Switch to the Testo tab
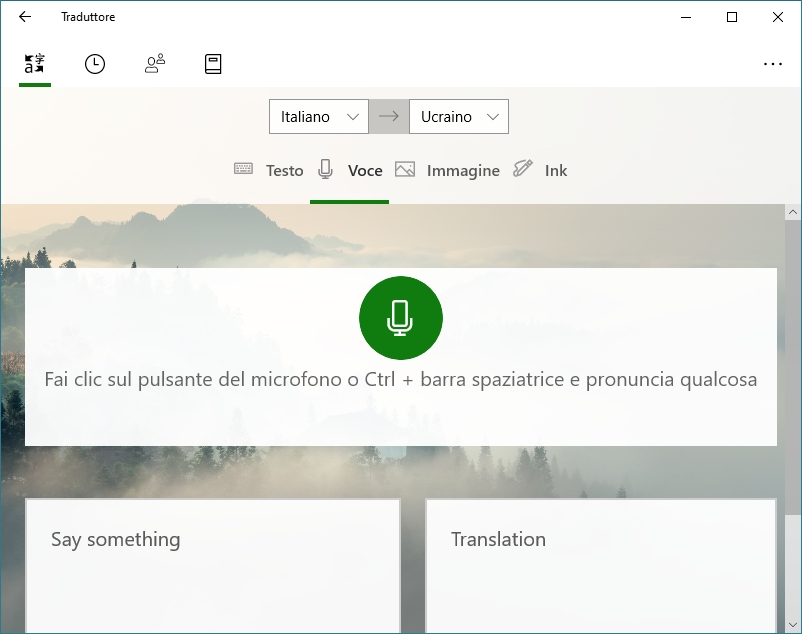 click(x=284, y=170)
